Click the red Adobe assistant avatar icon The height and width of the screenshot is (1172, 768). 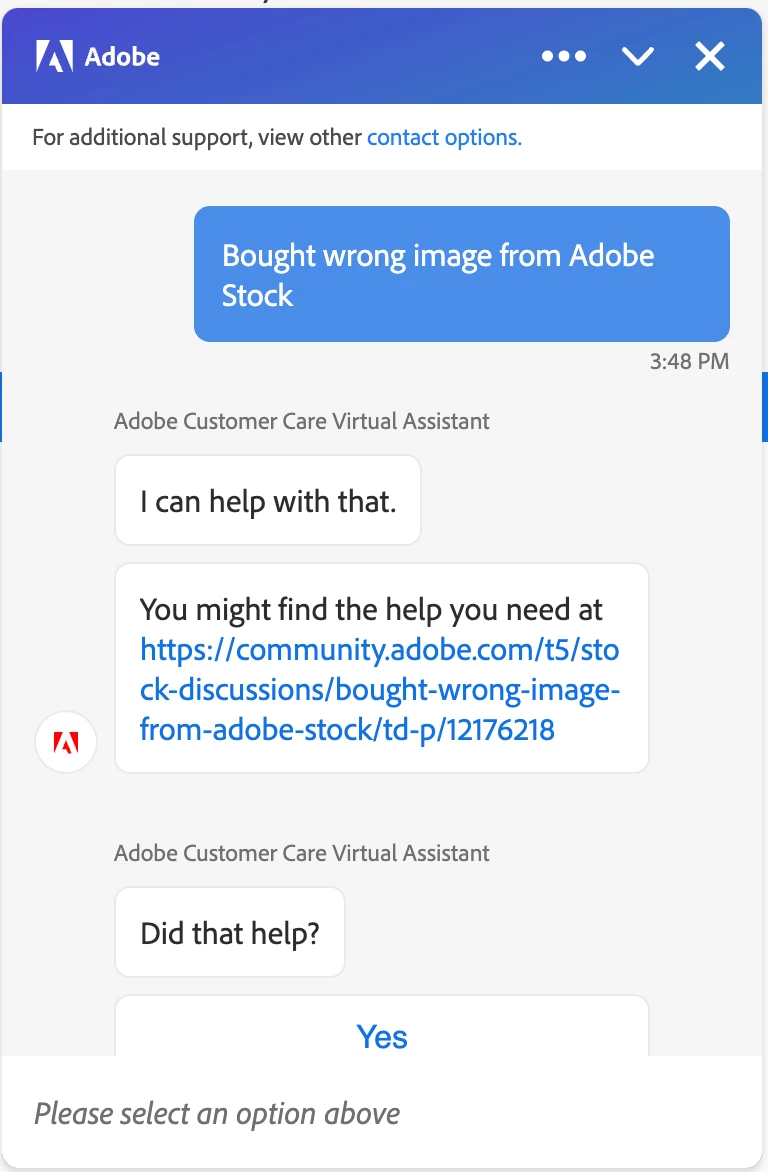66,742
